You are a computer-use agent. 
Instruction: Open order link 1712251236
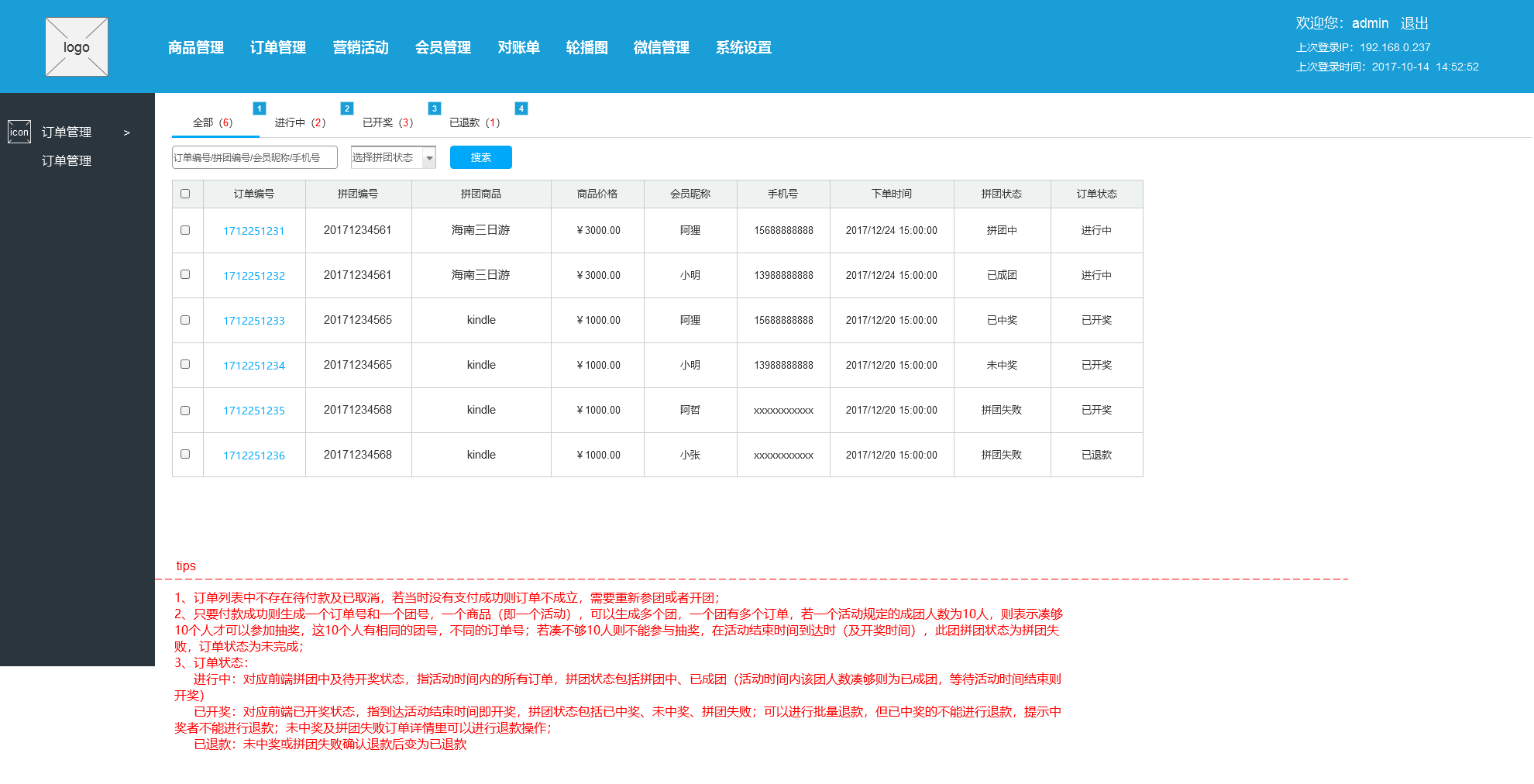point(254,456)
